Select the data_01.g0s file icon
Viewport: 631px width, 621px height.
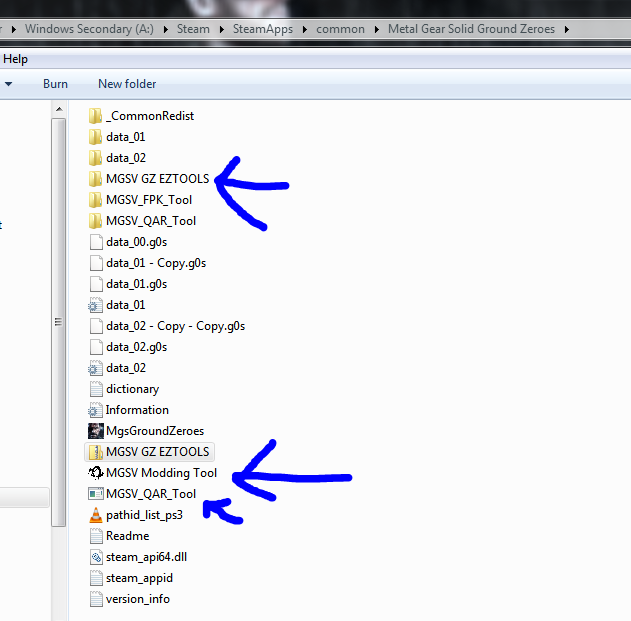coord(96,284)
